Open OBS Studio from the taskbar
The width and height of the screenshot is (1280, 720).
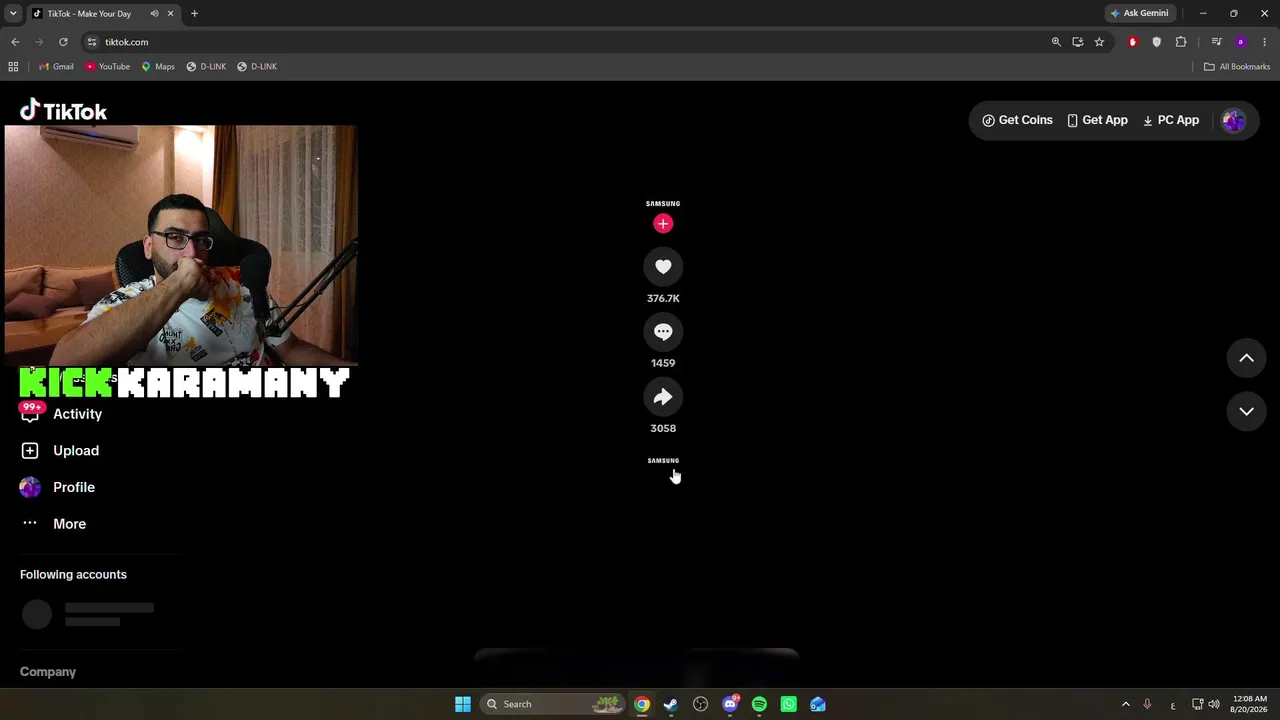[700, 704]
